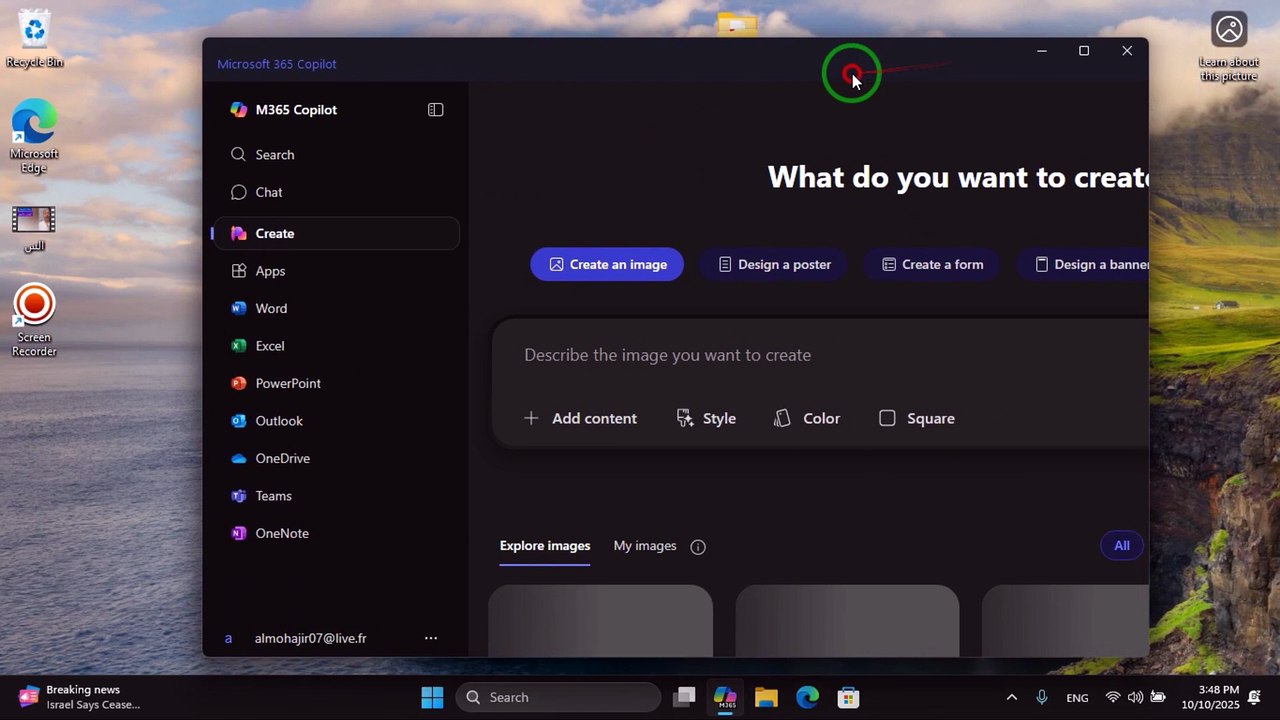1280x720 pixels.
Task: Open the Breaking news taskbar widget
Action: tap(80, 697)
